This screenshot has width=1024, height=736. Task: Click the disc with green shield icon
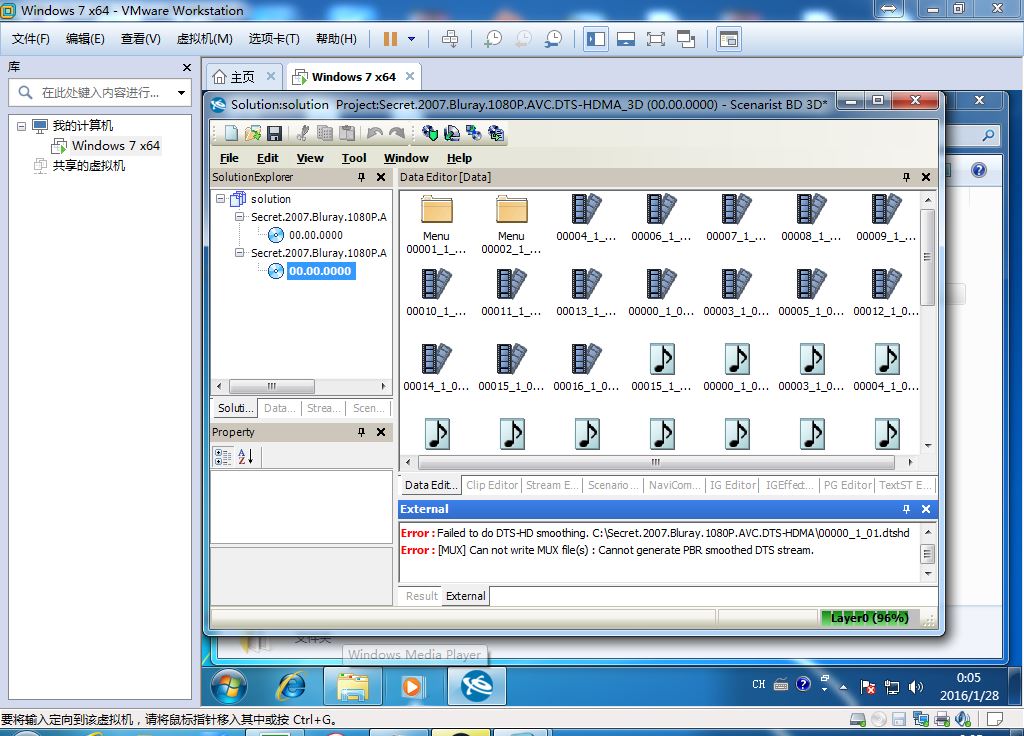click(429, 133)
